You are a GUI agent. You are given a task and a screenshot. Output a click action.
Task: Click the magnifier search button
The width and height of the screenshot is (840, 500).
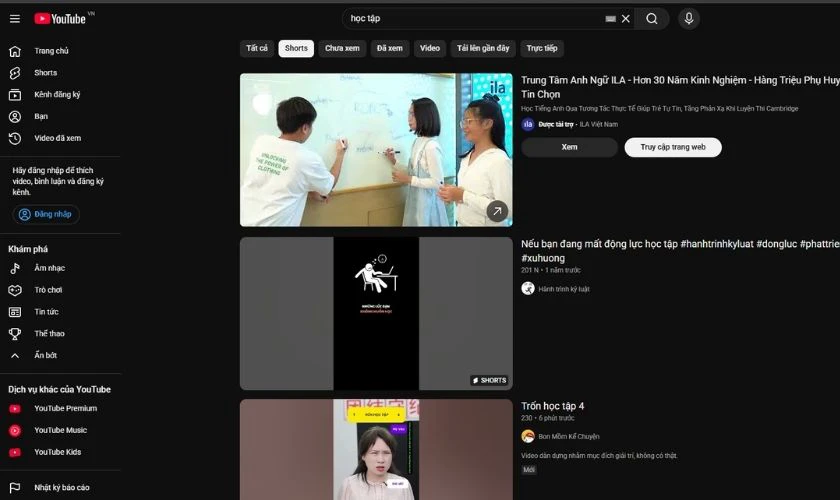[x=651, y=19]
